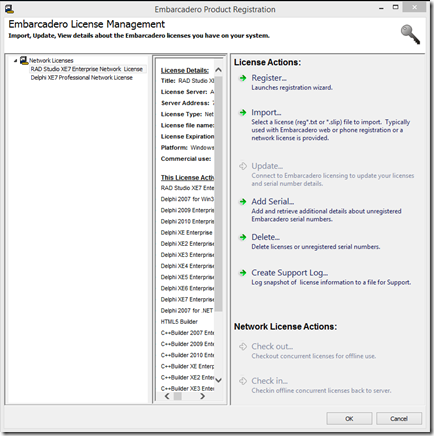434x436 pixels.
Task: Click the OK button
Action: pyautogui.click(x=349, y=419)
